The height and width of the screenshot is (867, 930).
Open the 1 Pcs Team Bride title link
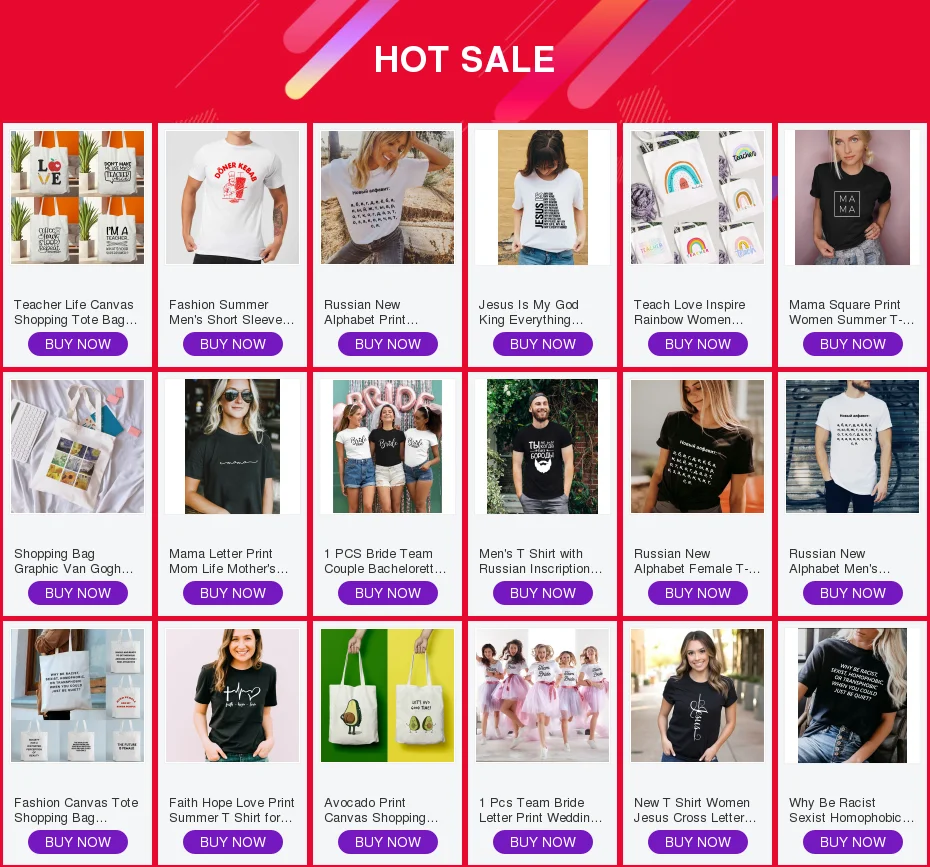540,810
